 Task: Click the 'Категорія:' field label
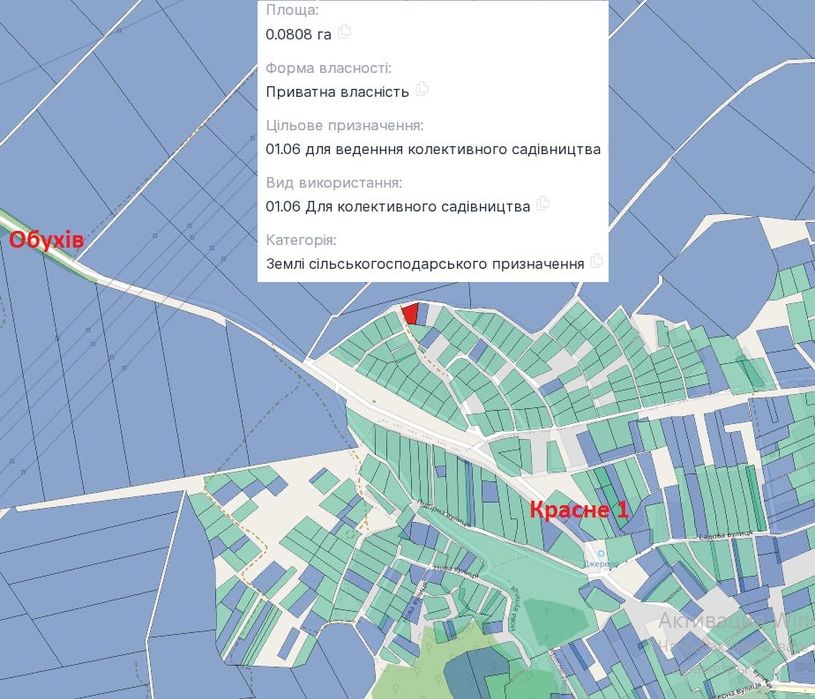301,240
